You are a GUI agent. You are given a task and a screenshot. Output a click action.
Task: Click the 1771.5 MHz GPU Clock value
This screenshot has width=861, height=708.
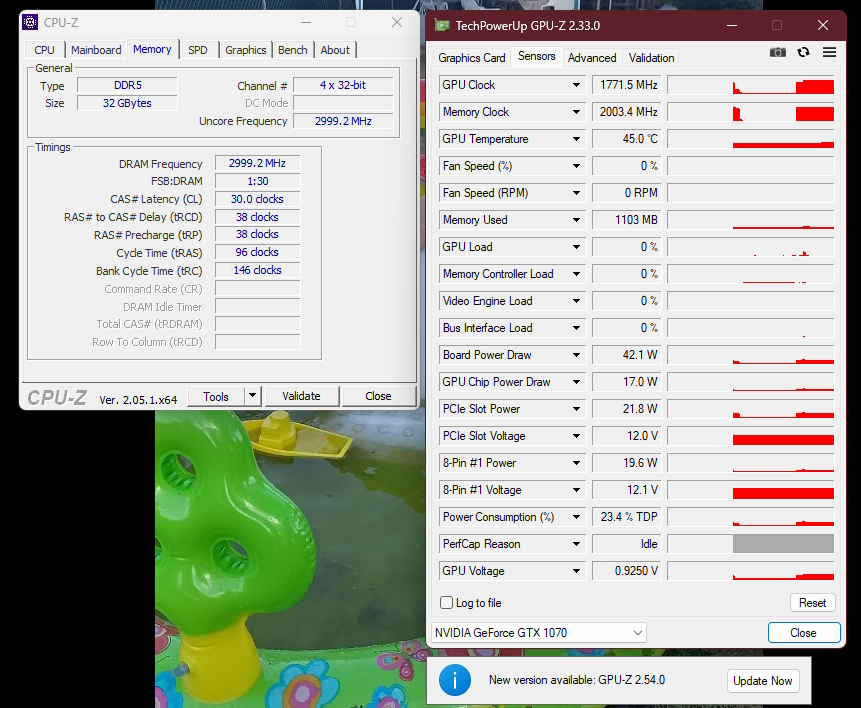coord(627,85)
